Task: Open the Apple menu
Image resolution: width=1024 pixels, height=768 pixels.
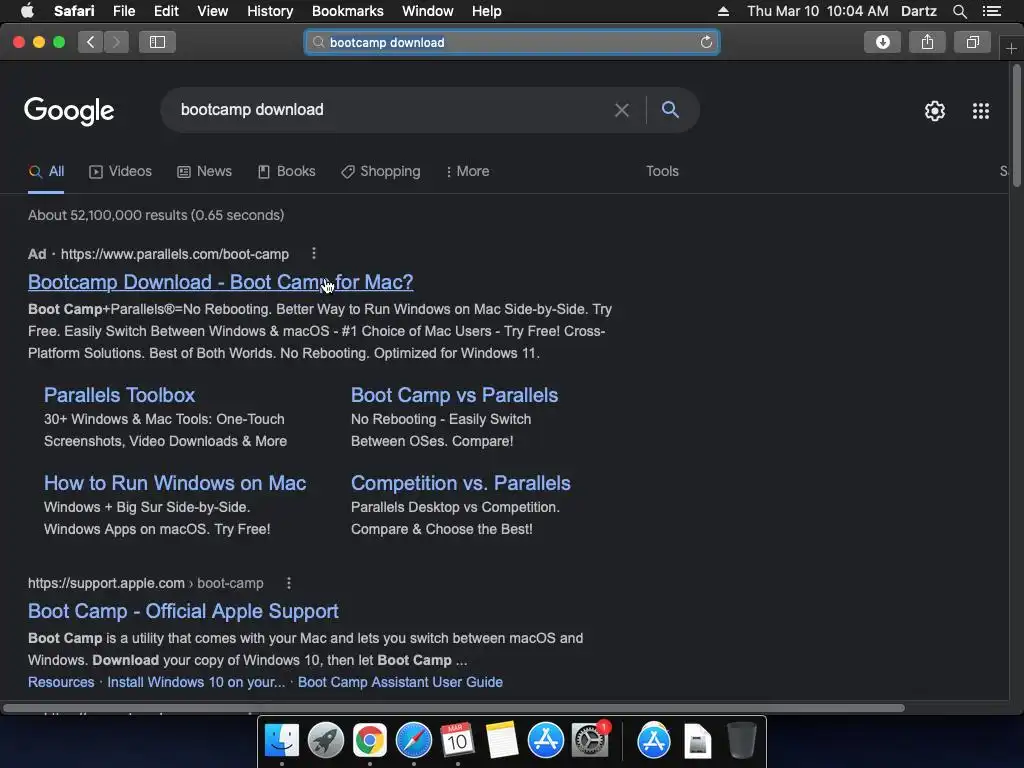Action: [x=27, y=11]
